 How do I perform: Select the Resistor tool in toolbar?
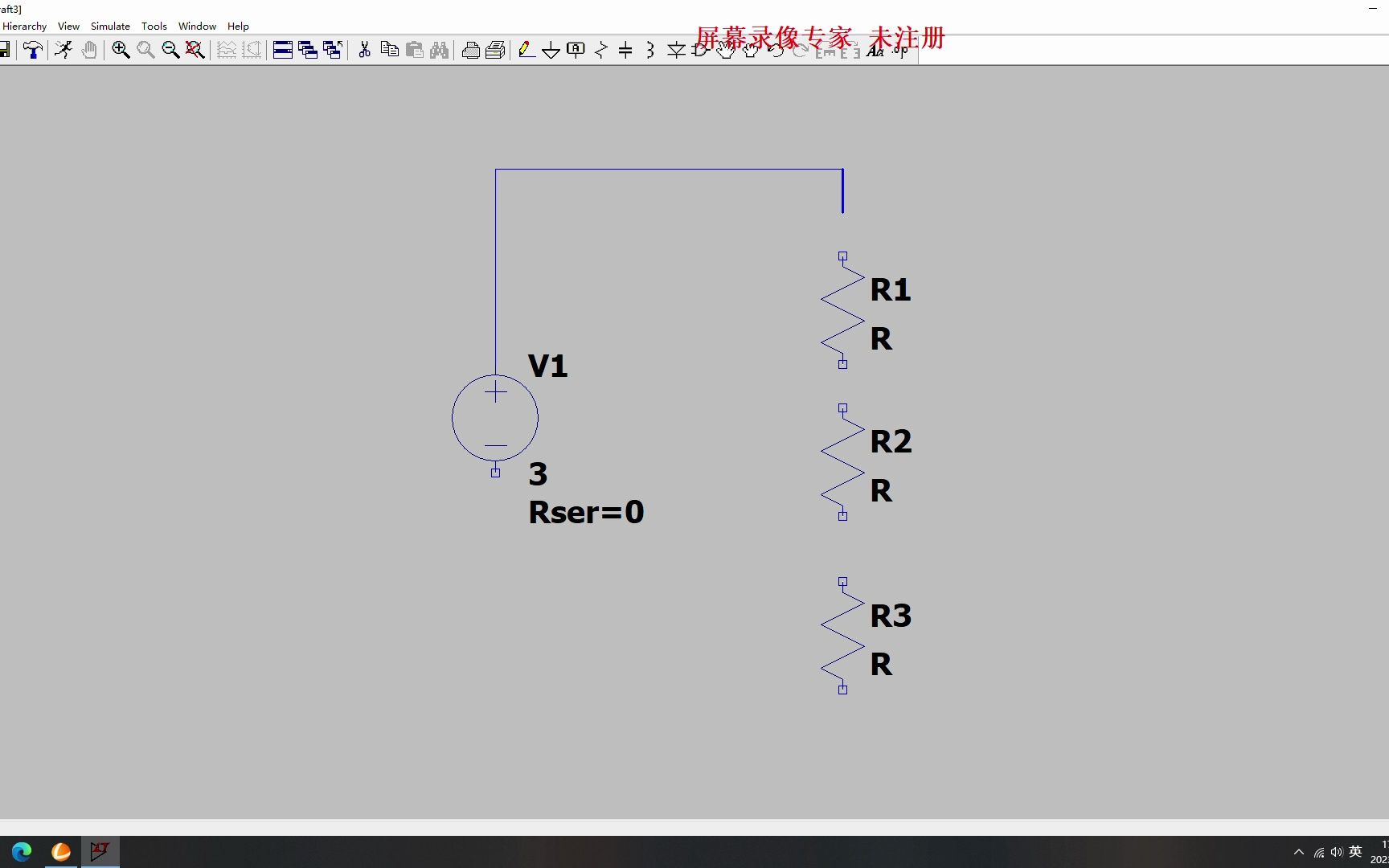tap(600, 50)
